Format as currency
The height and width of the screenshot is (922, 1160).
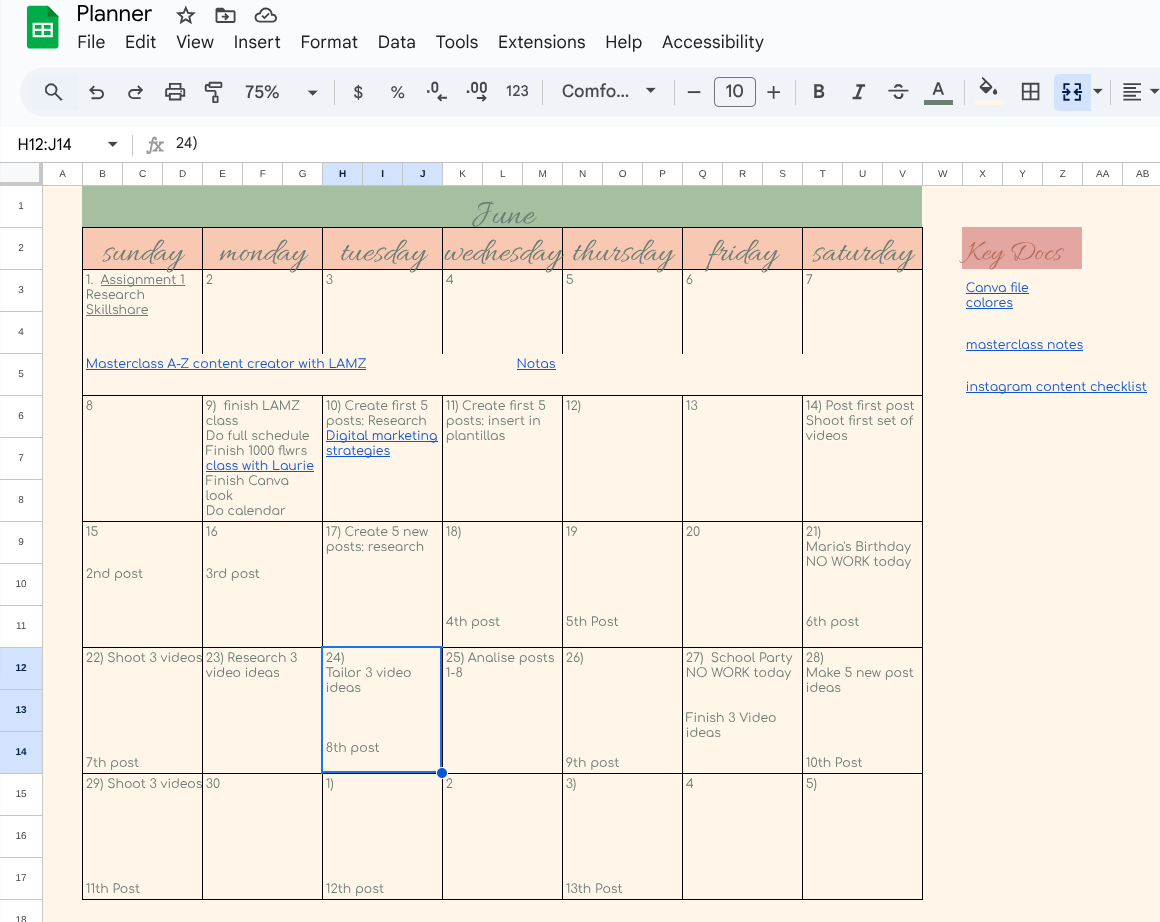[x=358, y=92]
